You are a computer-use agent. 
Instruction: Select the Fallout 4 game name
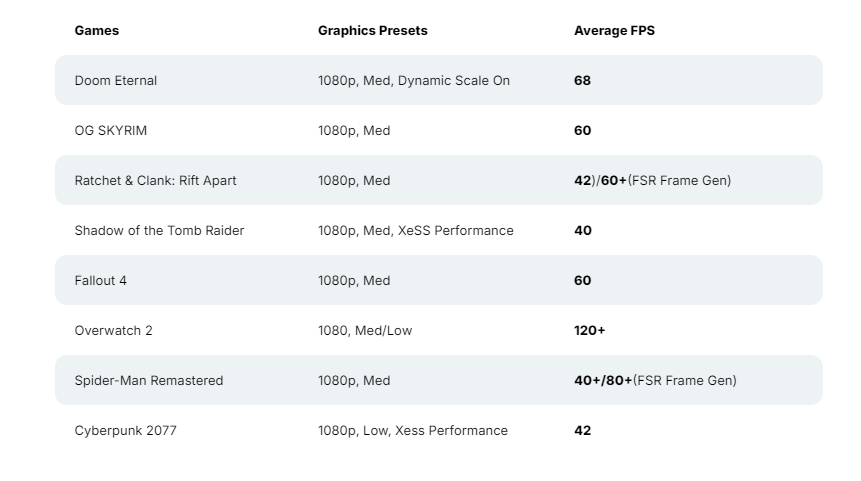(x=100, y=280)
